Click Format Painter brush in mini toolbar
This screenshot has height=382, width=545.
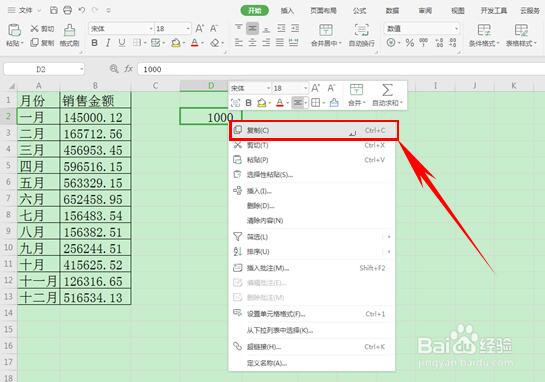334,103
